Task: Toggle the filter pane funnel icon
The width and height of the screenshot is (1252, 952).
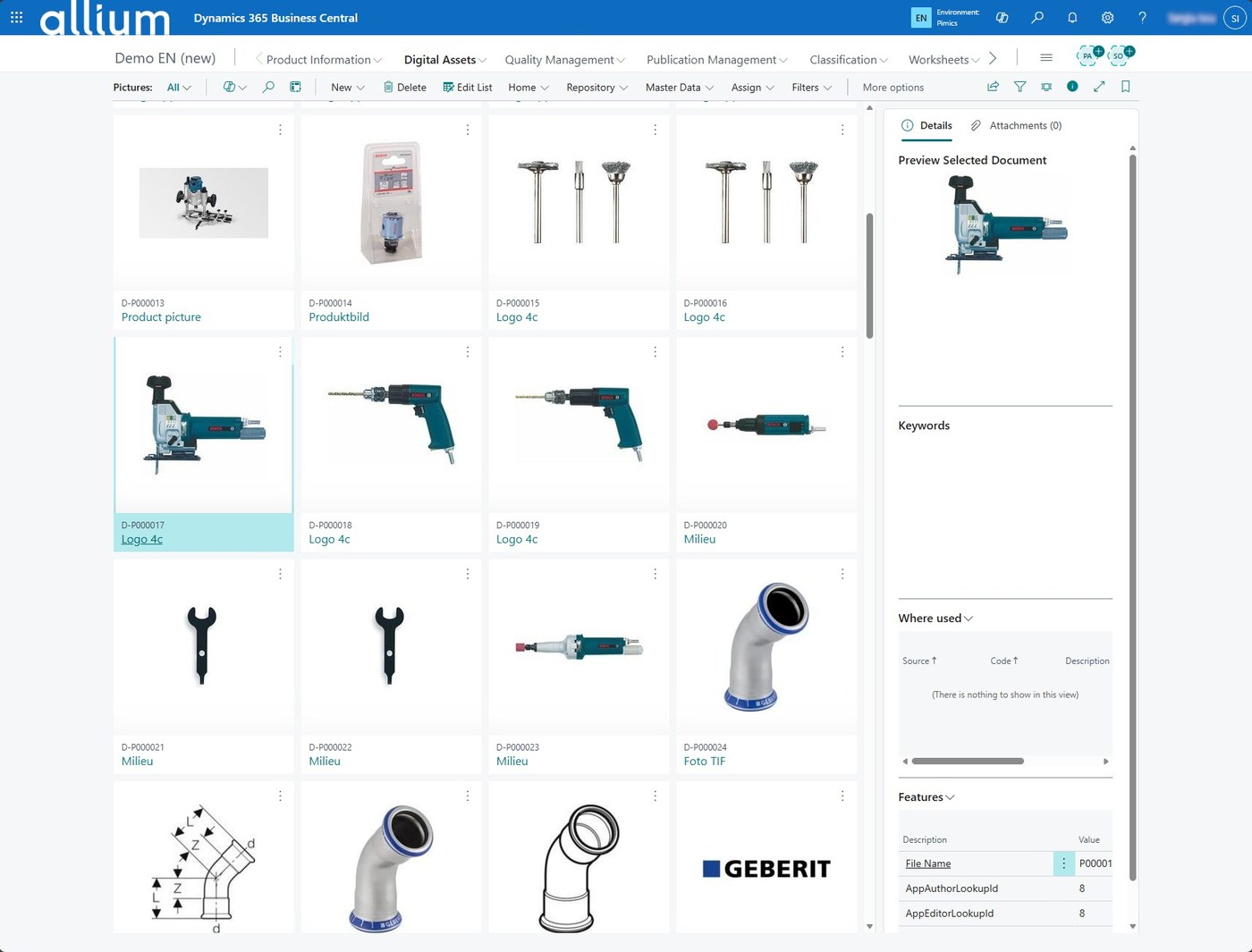Action: point(1019,87)
